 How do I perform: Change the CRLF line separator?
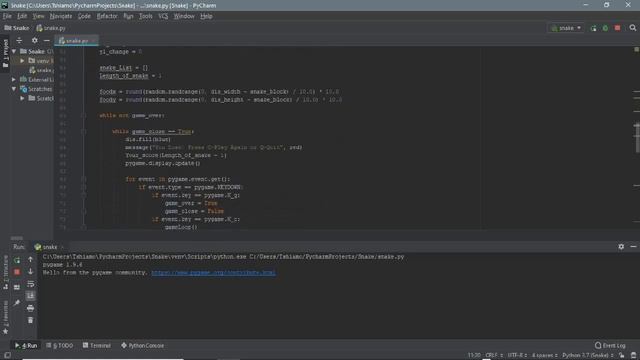(494, 356)
